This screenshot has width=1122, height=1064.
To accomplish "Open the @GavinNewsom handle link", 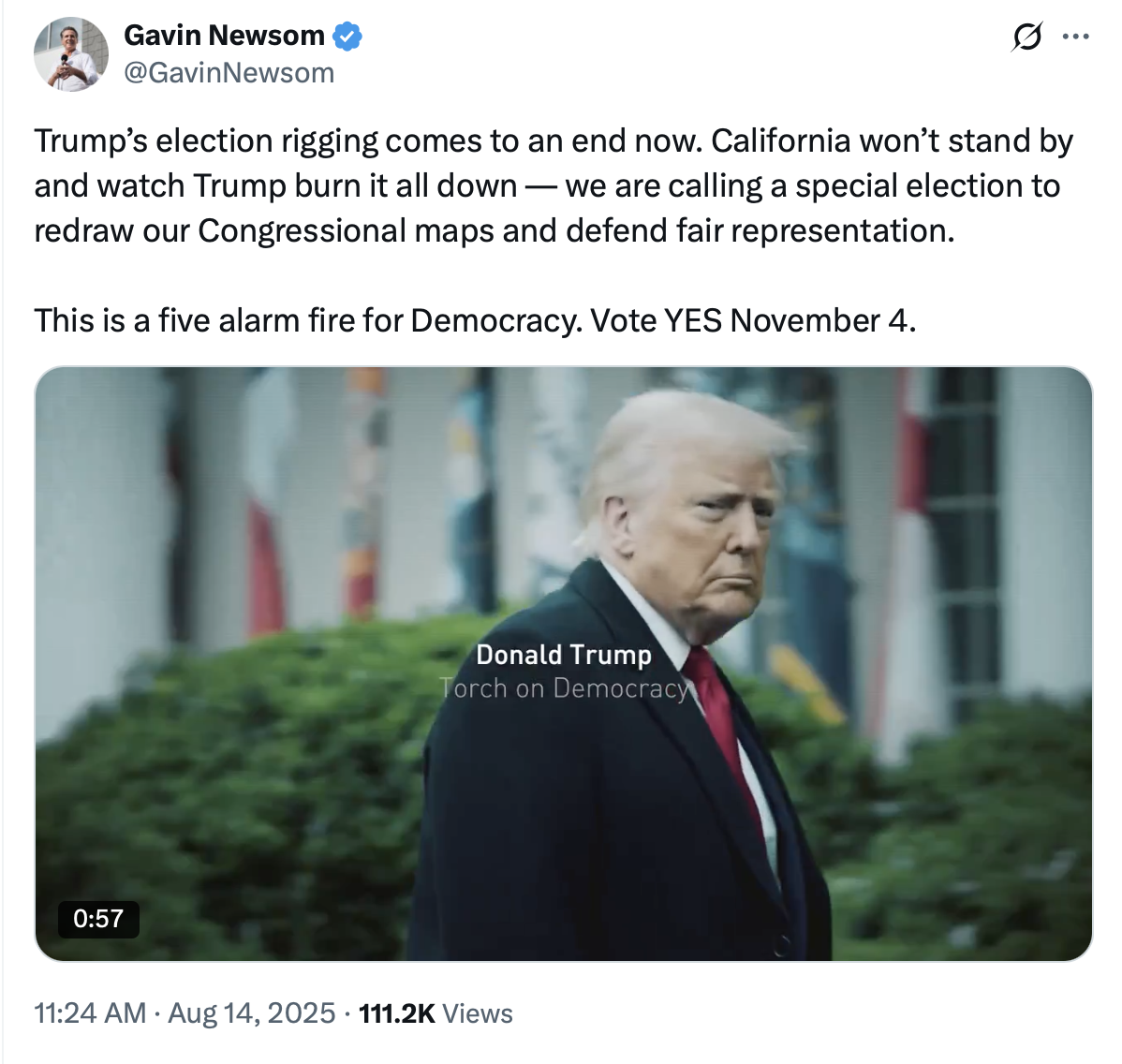I will pyautogui.click(x=229, y=73).
